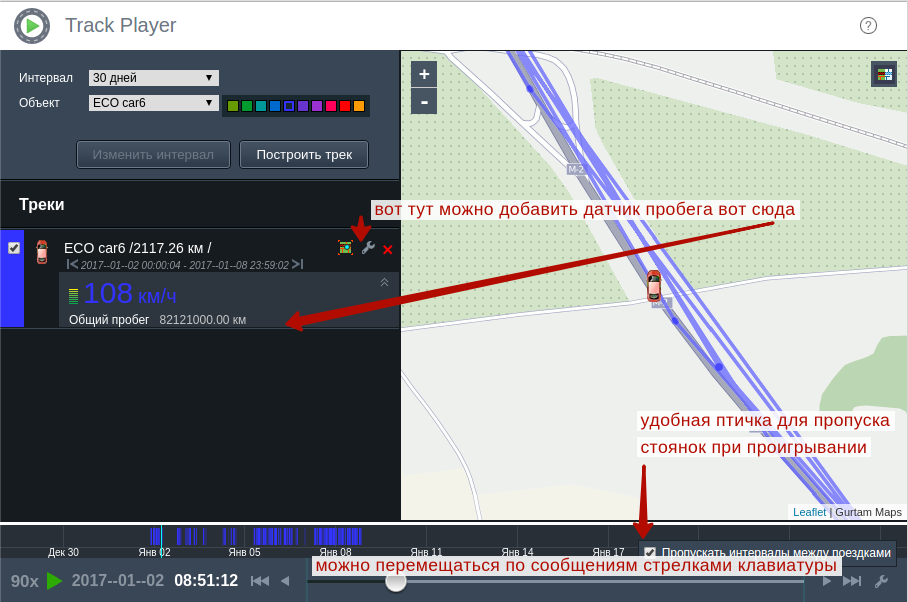908x602 pixels.
Task: Click the red car marker on map
Action: (654, 285)
